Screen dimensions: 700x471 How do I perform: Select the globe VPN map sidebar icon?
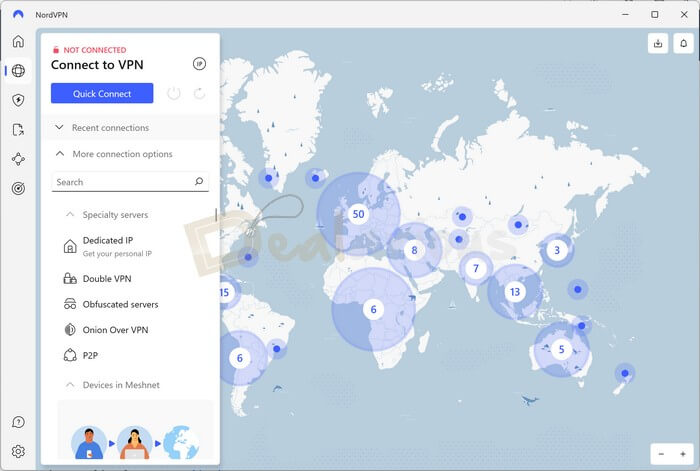[18, 71]
